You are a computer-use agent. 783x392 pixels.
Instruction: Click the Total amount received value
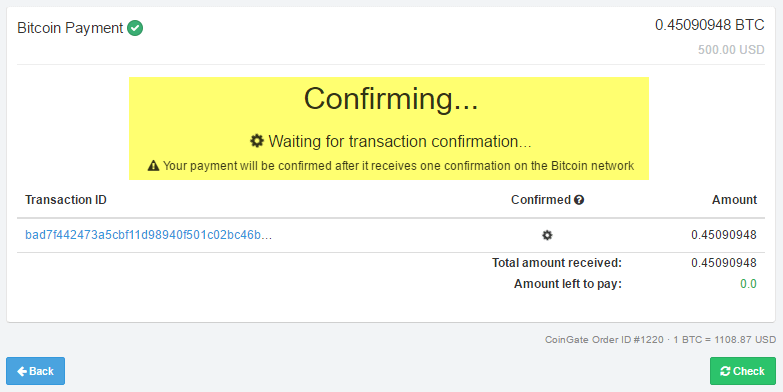724,263
